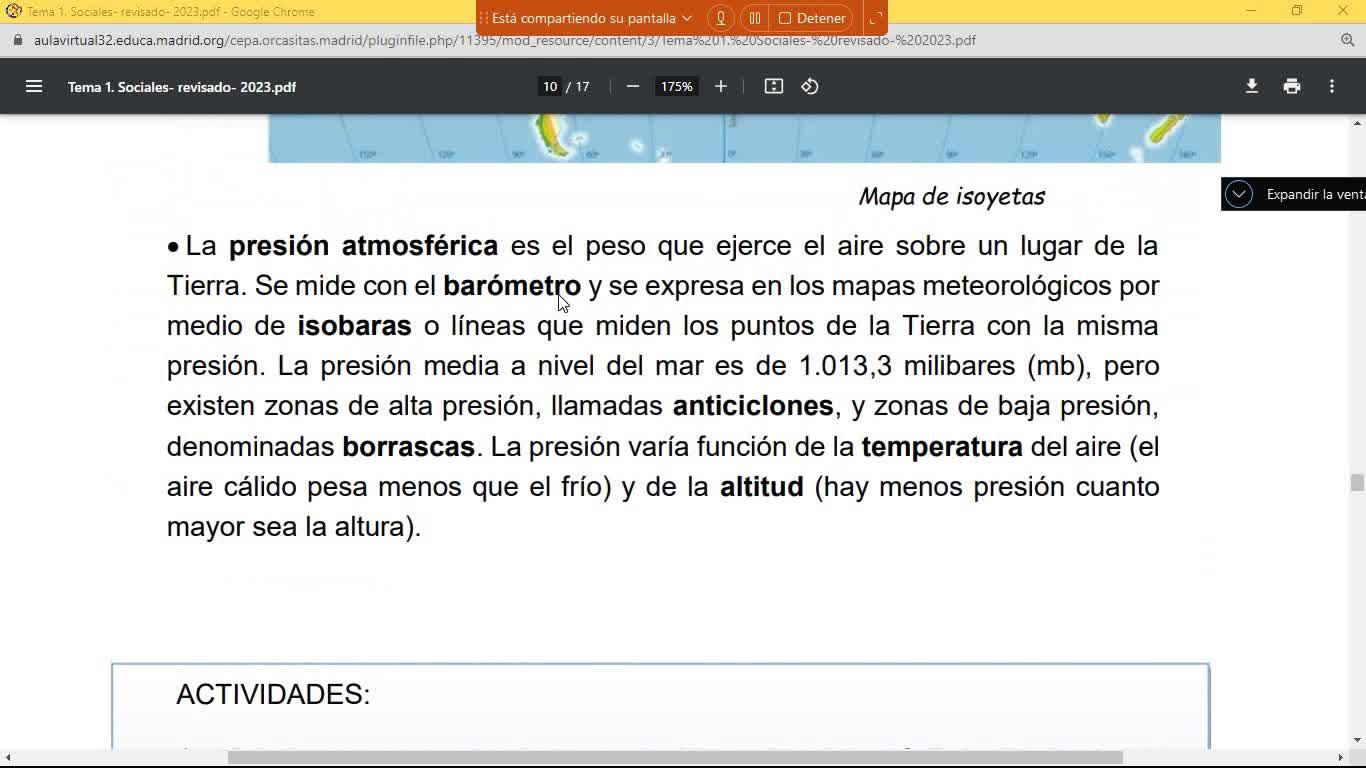
Task: Close the Chrome window
Action: [1343, 11]
